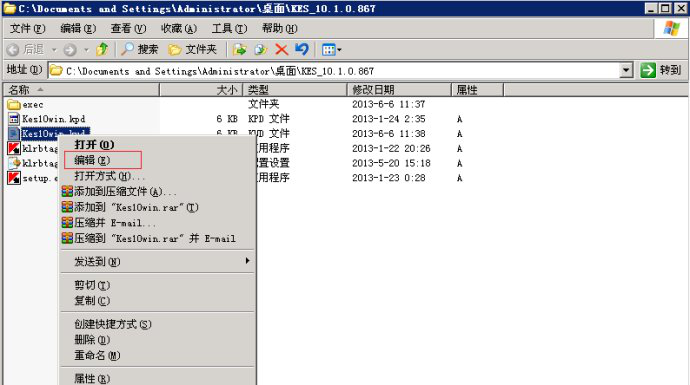Choose 删除(D) in context menu

point(157,340)
